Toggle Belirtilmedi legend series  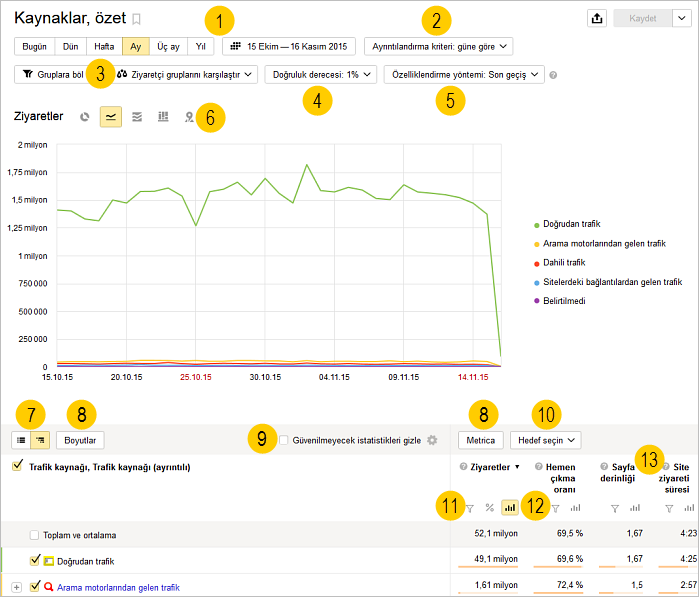(559, 301)
